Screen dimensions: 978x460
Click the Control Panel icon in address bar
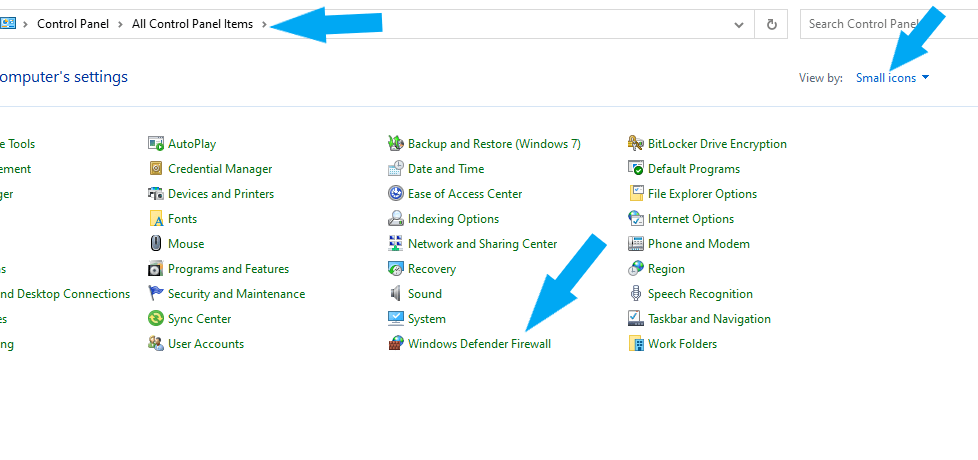tap(7, 24)
